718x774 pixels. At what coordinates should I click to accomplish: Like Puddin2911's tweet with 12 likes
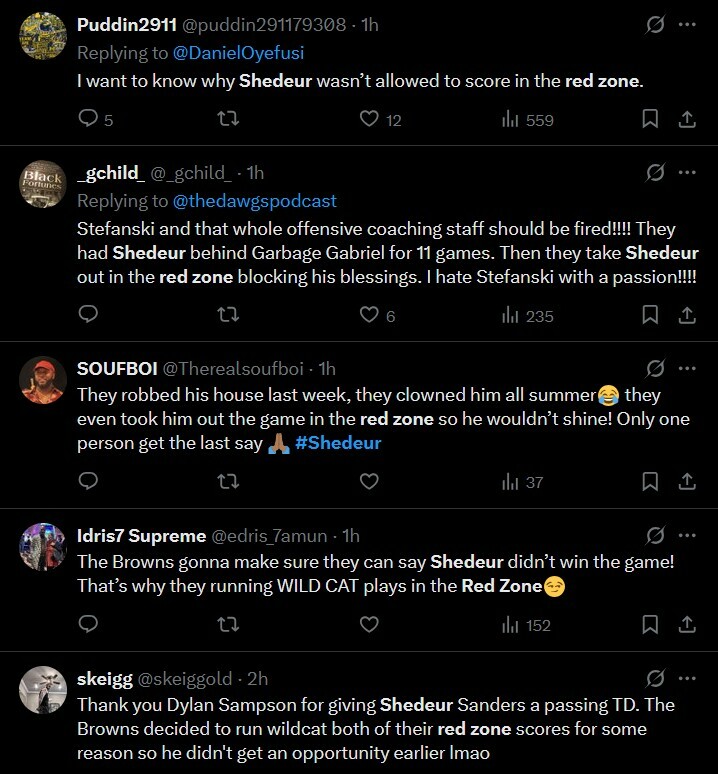369,120
